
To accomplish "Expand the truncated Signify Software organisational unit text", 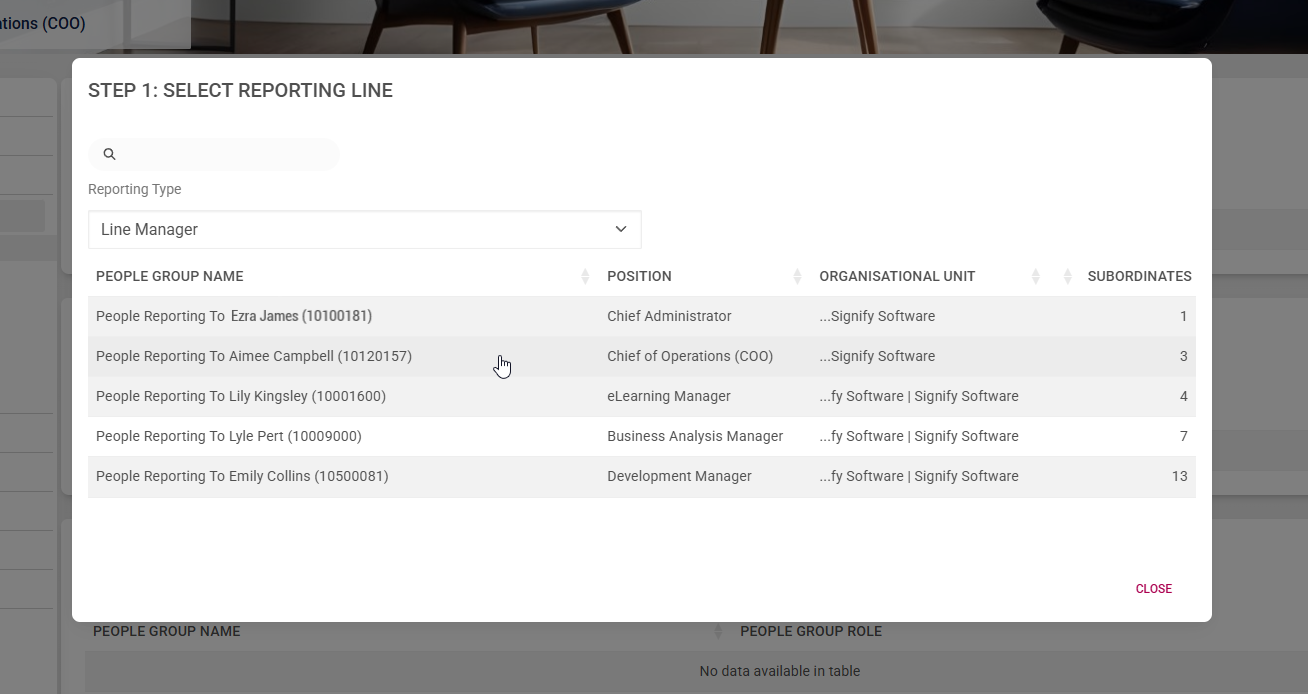I will click(877, 316).
